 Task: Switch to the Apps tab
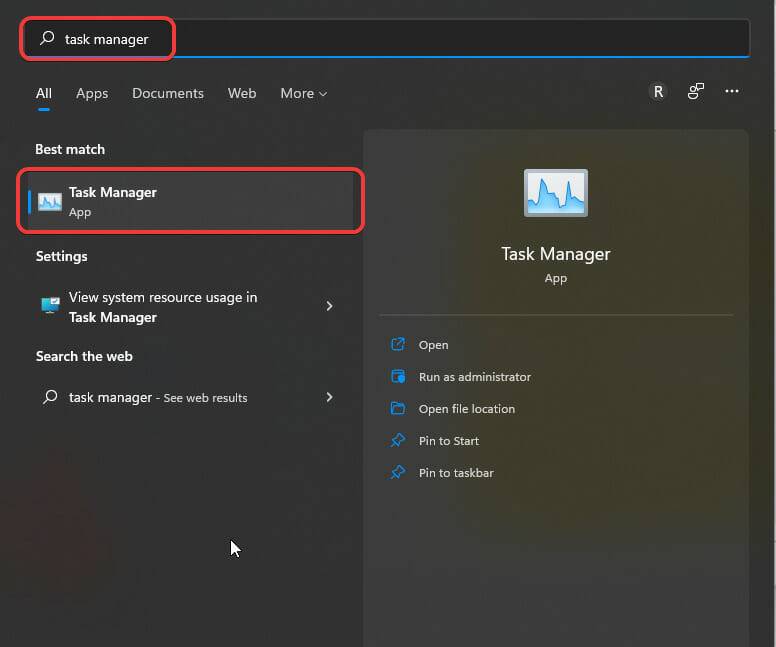point(92,93)
